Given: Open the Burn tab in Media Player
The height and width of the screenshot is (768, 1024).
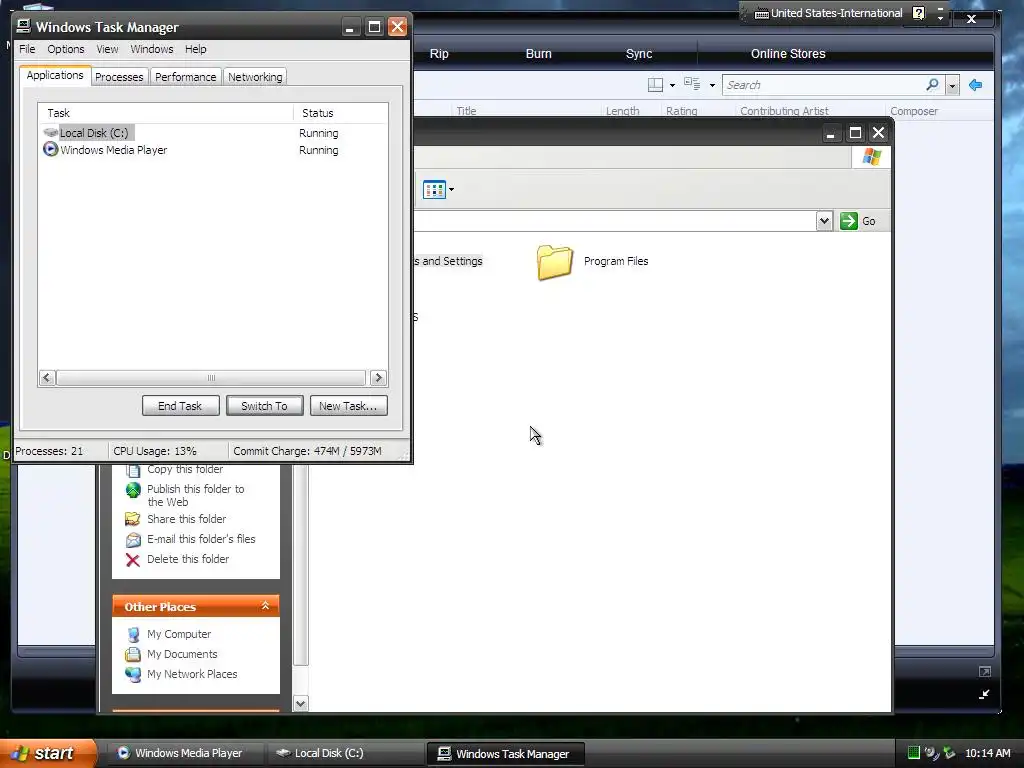Looking at the screenshot, I should click(x=538, y=54).
